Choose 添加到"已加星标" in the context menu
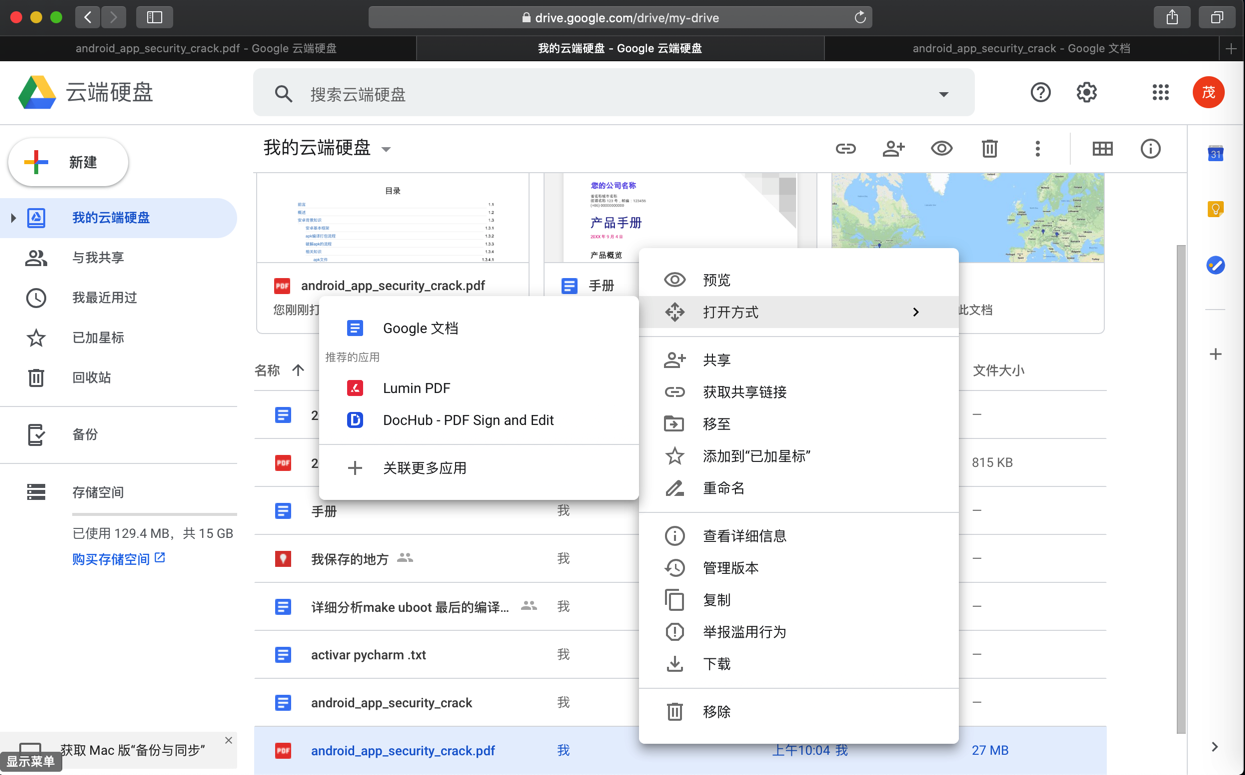The height and width of the screenshot is (775, 1245). point(798,456)
